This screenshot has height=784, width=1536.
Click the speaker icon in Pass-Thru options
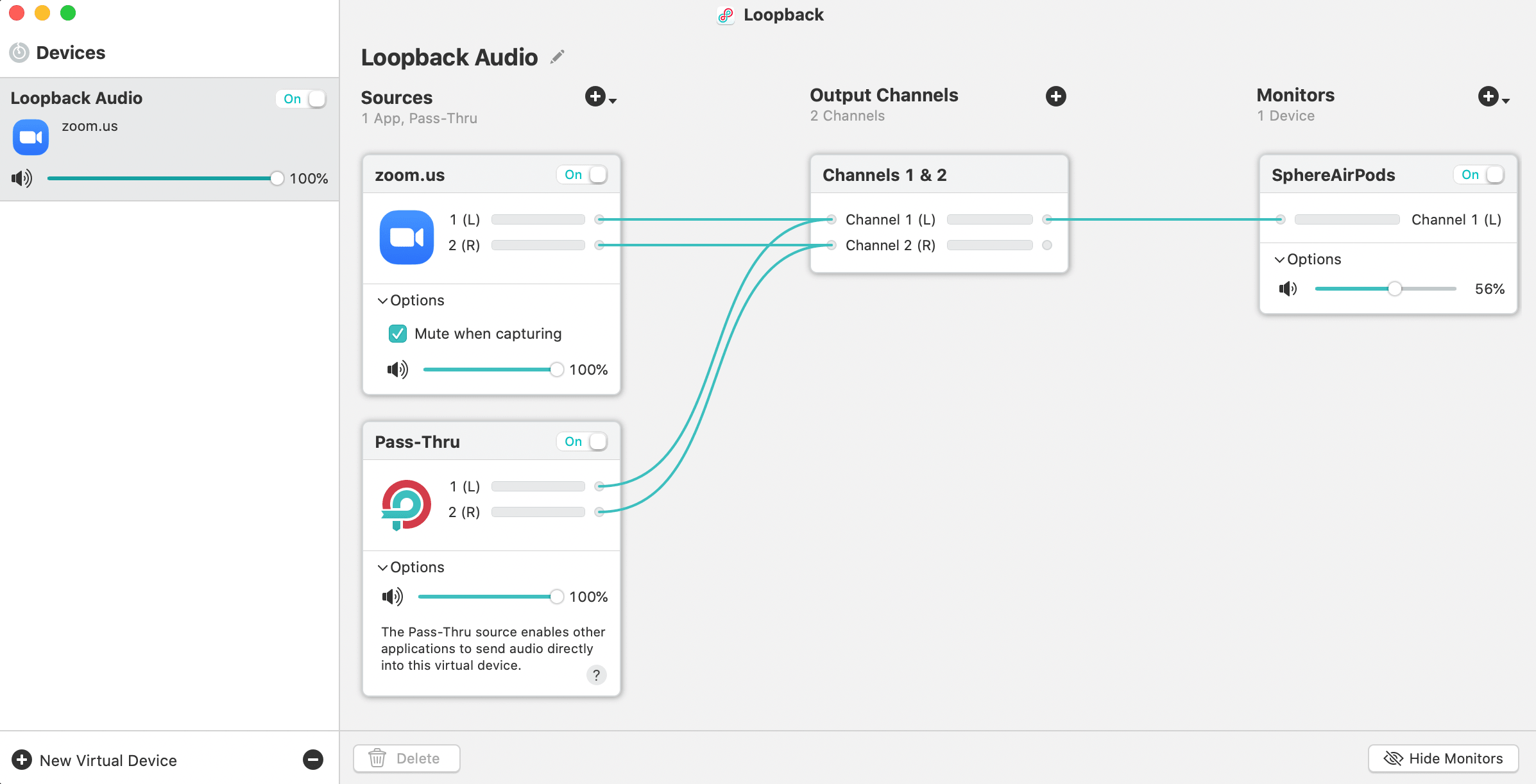click(393, 597)
